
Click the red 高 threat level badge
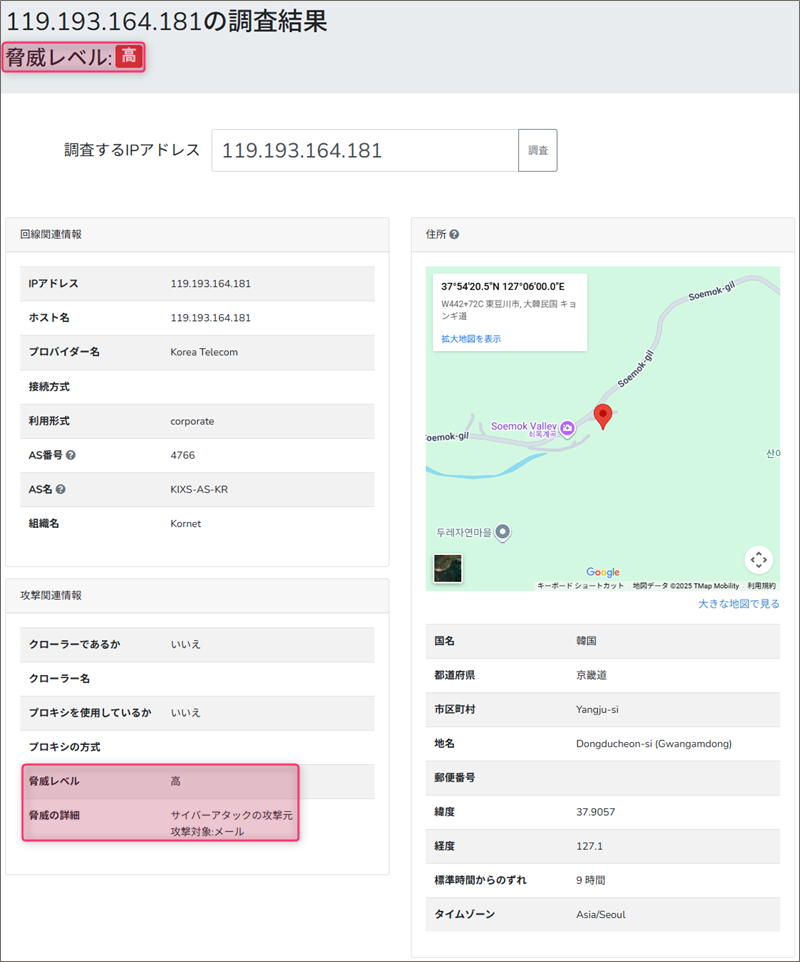(129, 57)
